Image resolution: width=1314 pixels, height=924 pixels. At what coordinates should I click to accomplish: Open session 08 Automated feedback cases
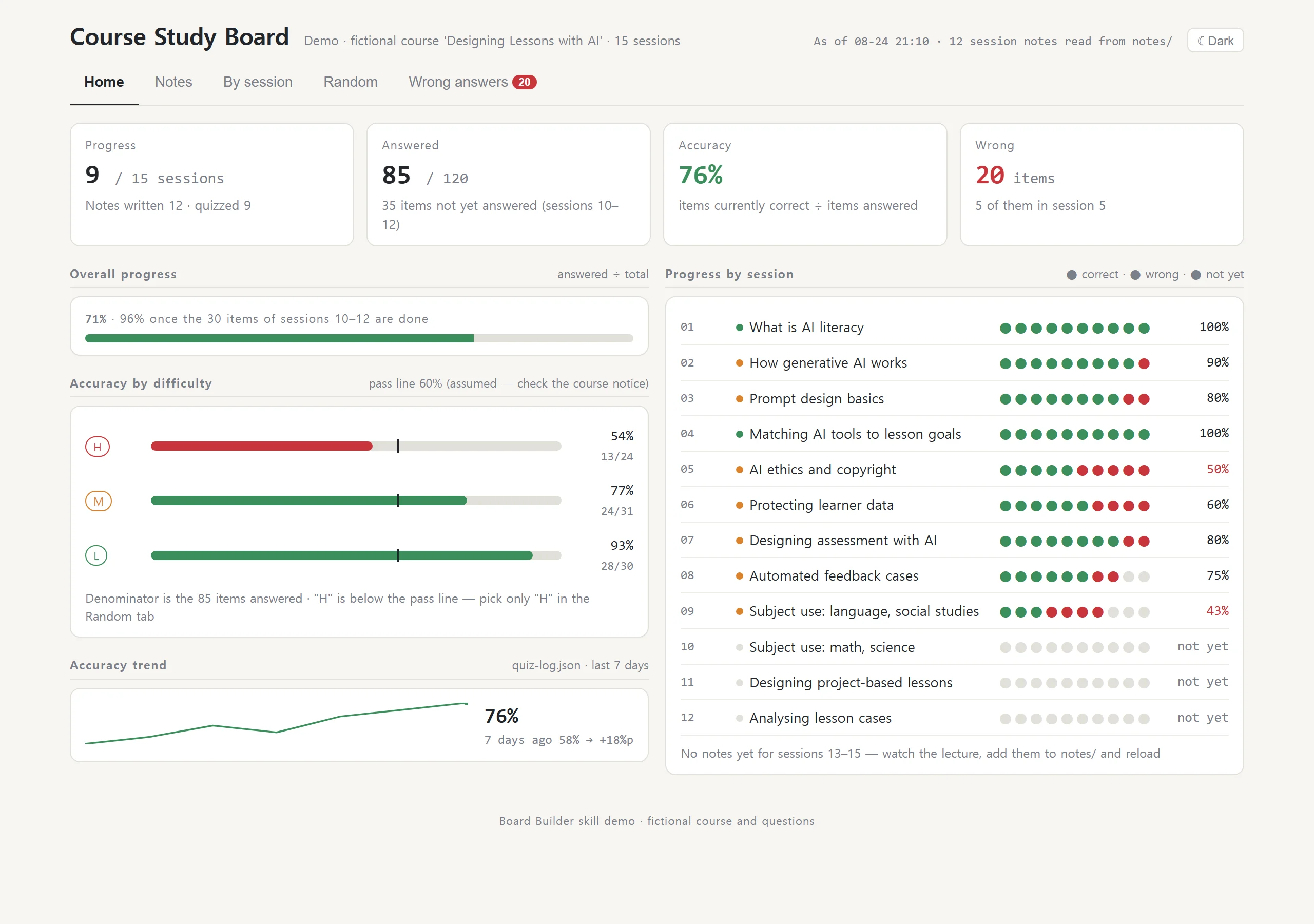pos(954,575)
